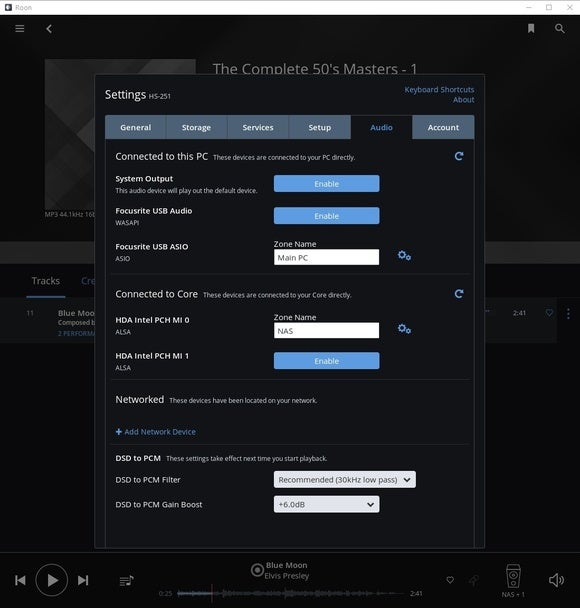580x608 pixels.
Task: Enable the HDA Intel PCH MI 1 device
Action: (x=326, y=361)
